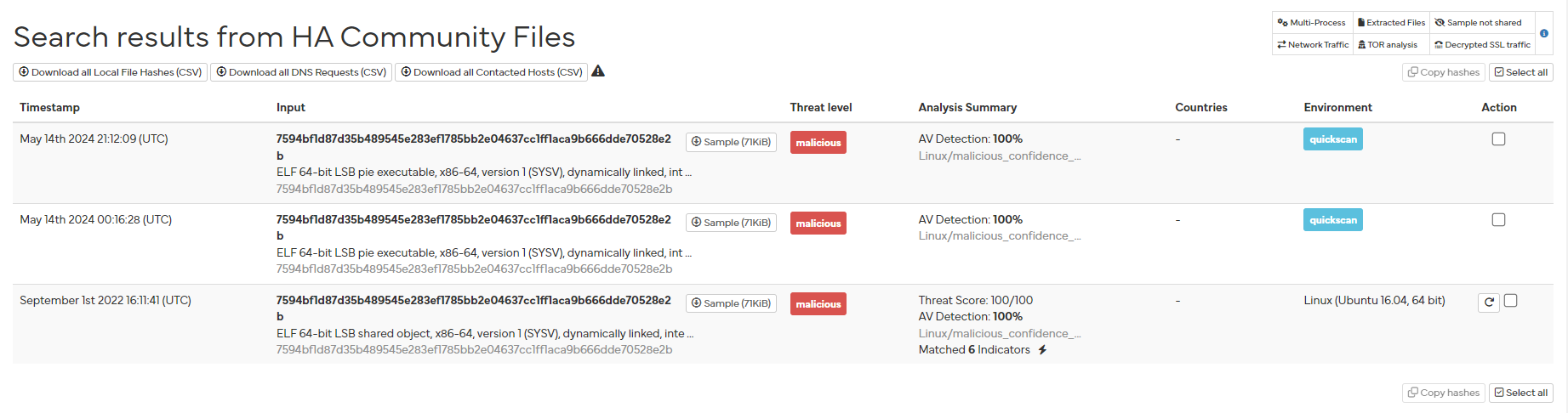Click the Network Traffic legend icon

click(1281, 45)
